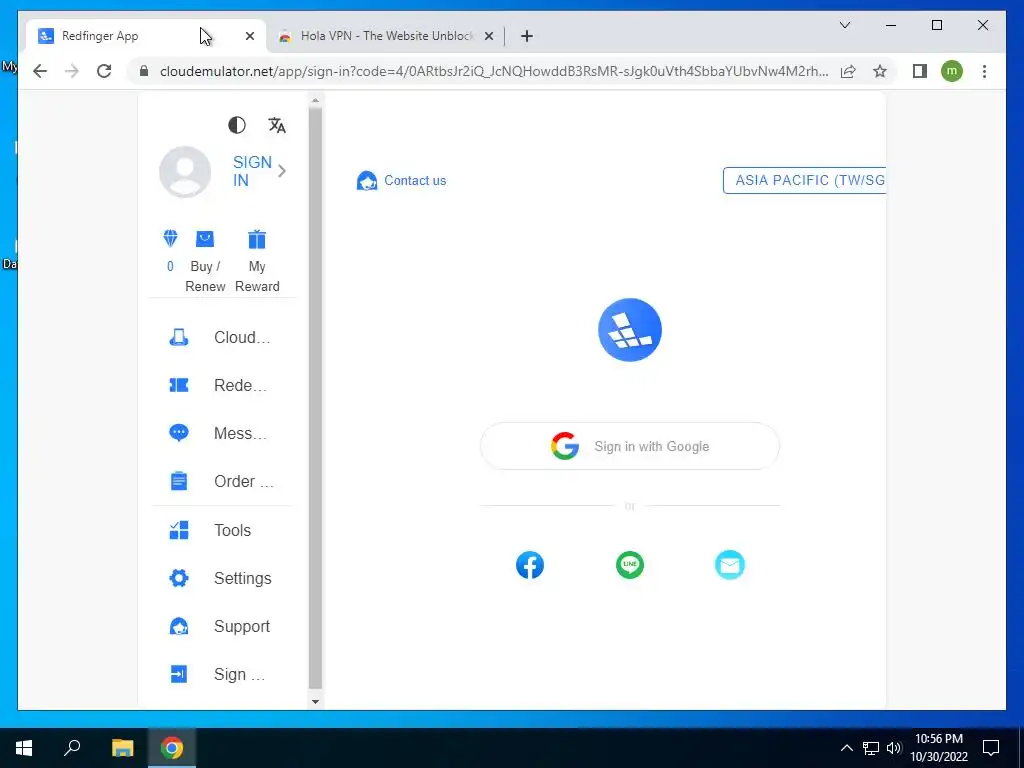Close the Hola VPN tab

click(488, 36)
